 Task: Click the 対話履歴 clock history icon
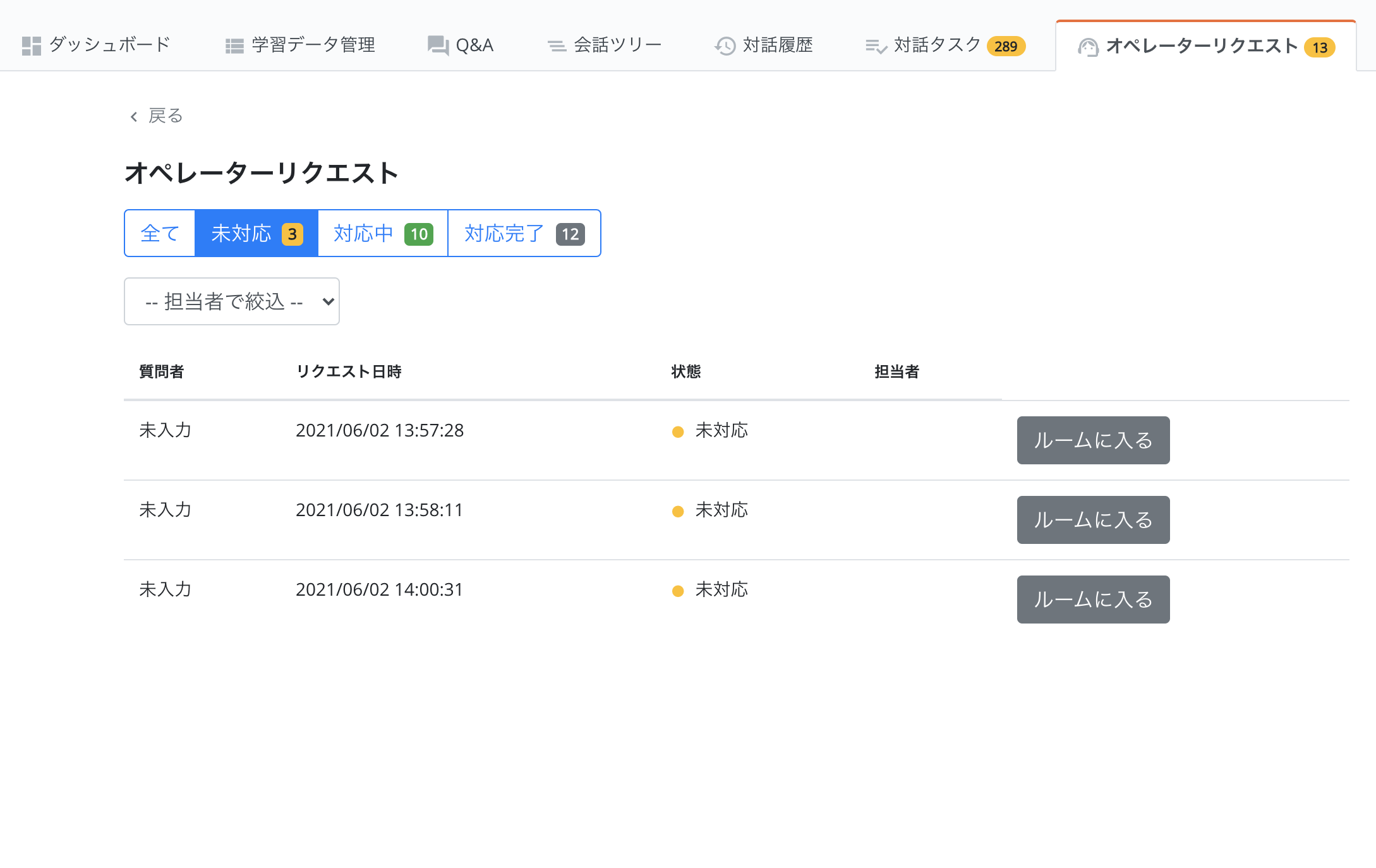[725, 45]
